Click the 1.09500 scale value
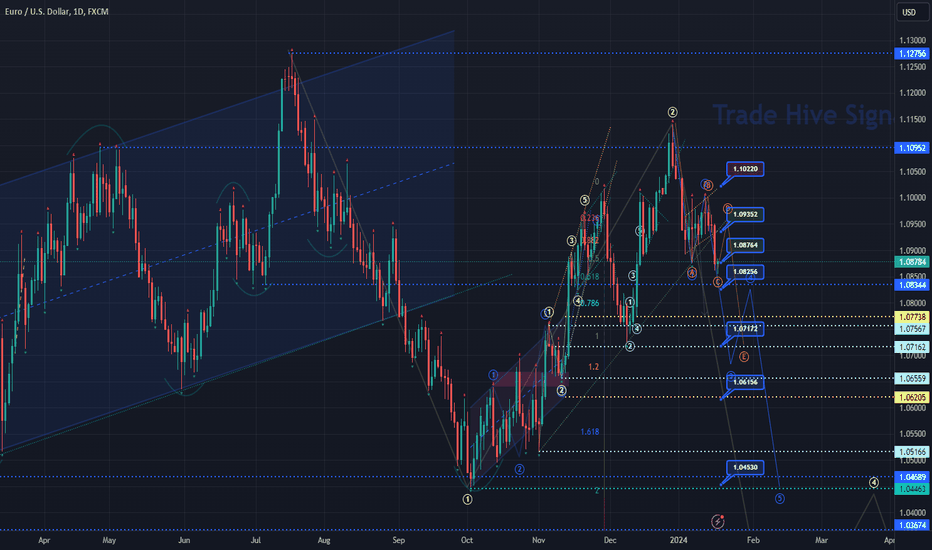Screen dimensions: 932x550 click(x=912, y=224)
